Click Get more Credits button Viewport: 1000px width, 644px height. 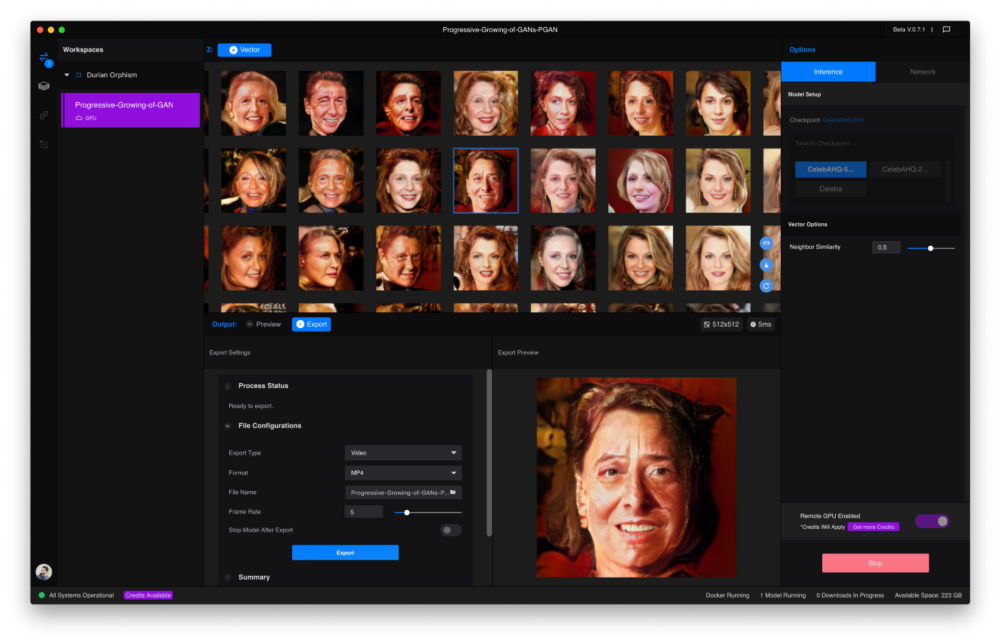point(873,527)
